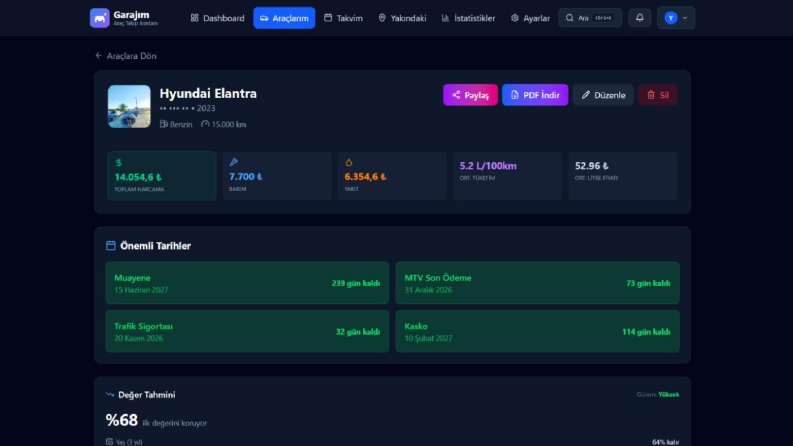Click the share icon in Paylaş button
This screenshot has width=793, height=446.
click(456, 95)
